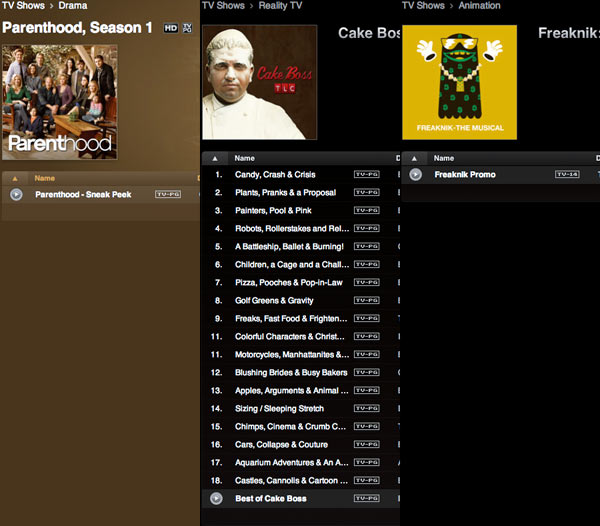Toggle sort arrow in Freaknik list header
This screenshot has width=600, height=526.
coord(416,158)
